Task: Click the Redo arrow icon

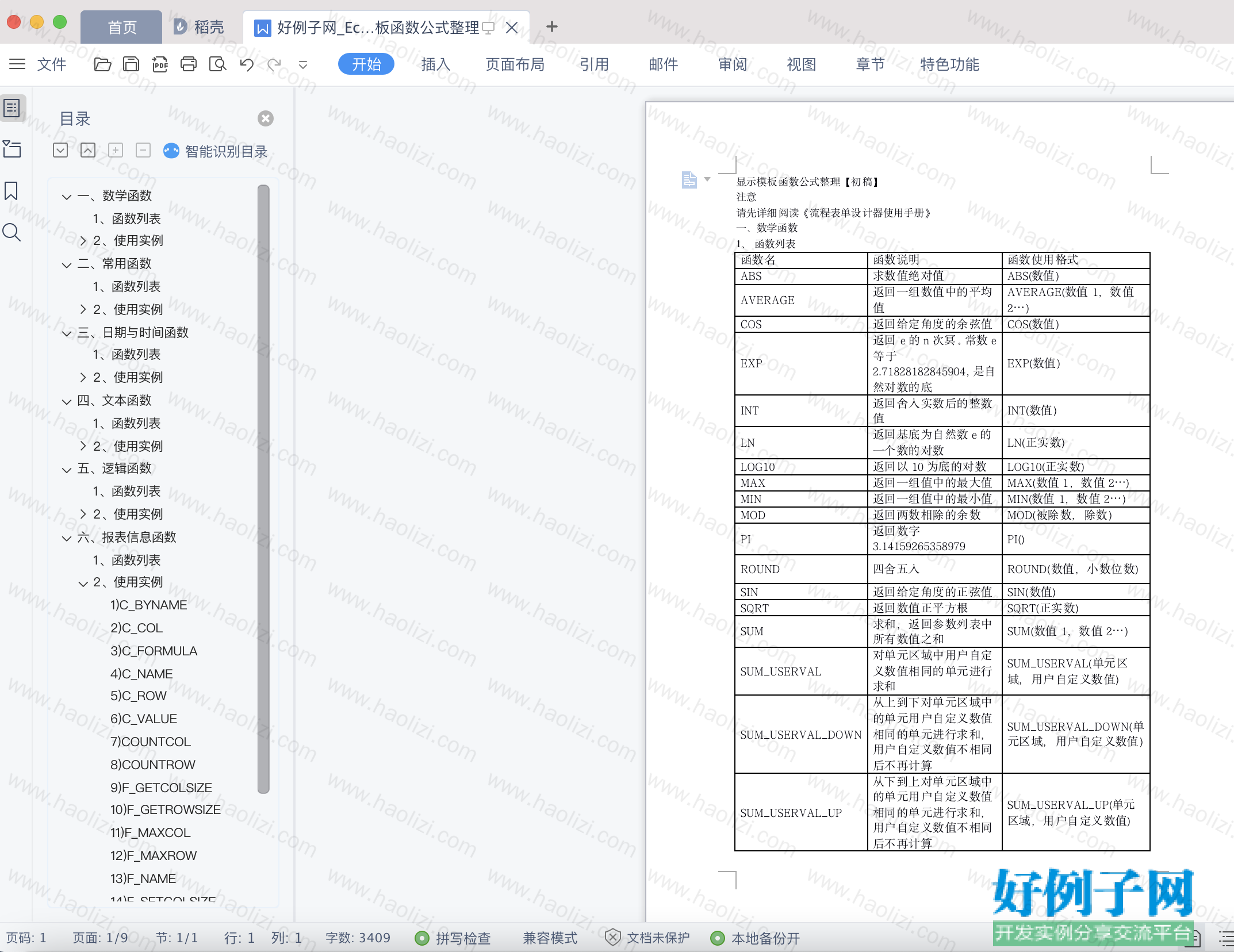Action: [x=274, y=64]
